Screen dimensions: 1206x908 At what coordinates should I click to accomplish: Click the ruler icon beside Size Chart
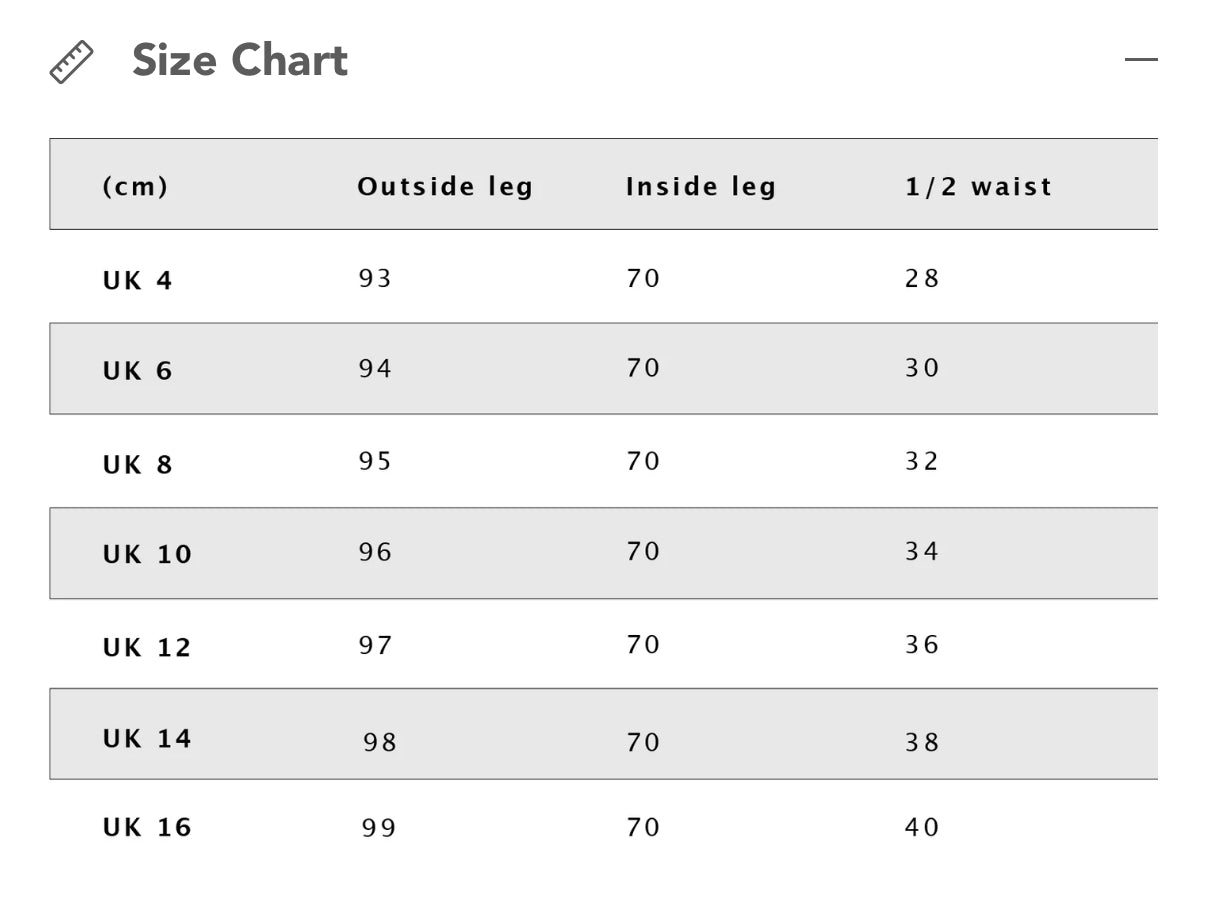(x=71, y=62)
